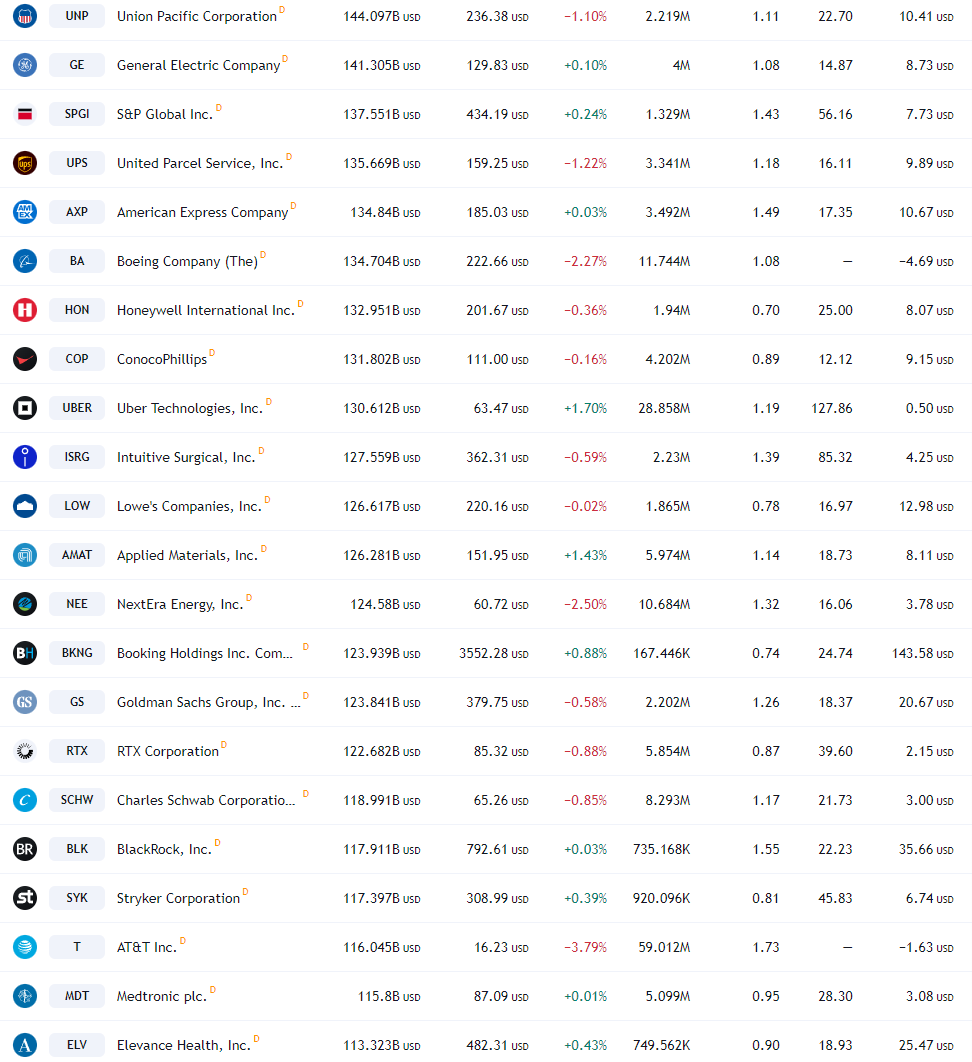Click the Union Pacific logo icon
Viewport: 972px width, 1062px height.
click(x=25, y=16)
